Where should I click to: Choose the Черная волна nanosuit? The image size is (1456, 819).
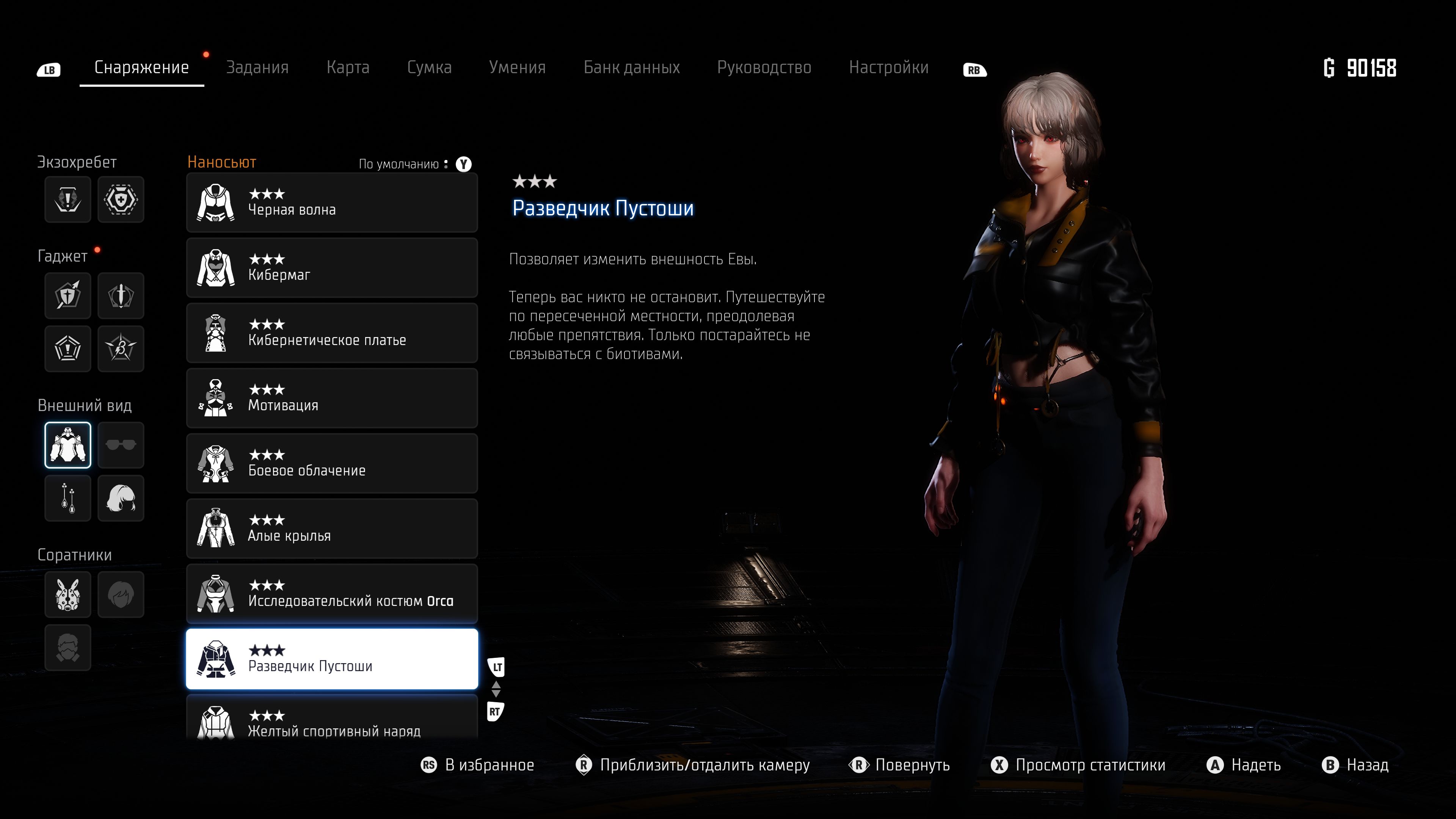[x=332, y=202]
